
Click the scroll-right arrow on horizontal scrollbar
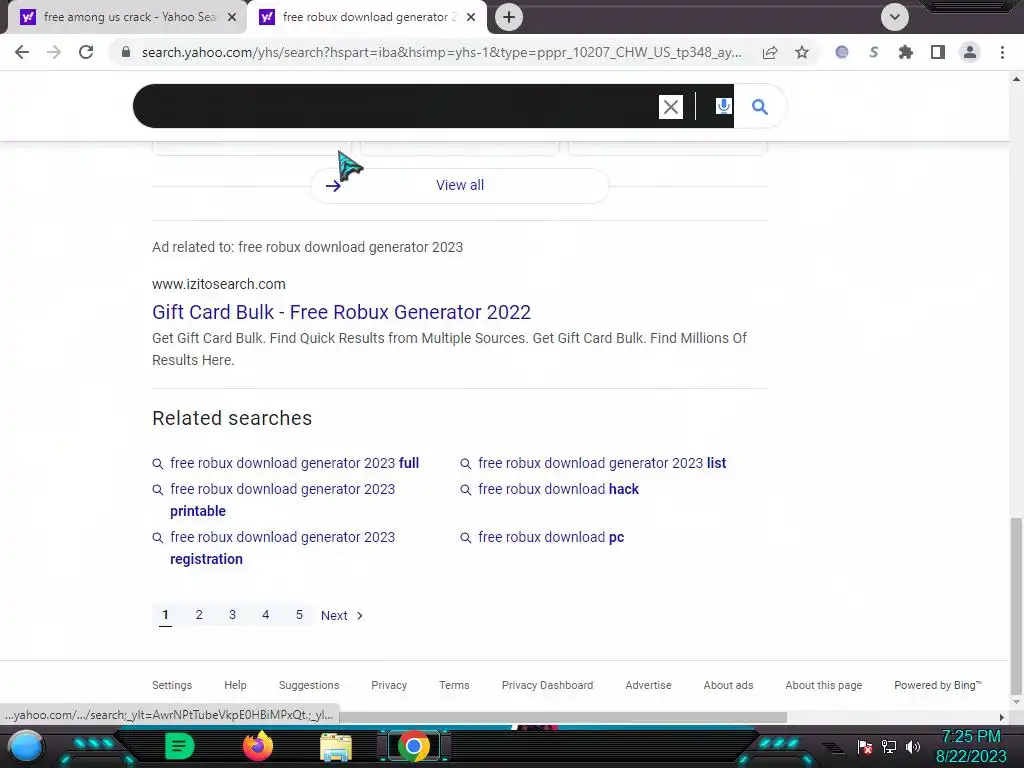click(1002, 717)
